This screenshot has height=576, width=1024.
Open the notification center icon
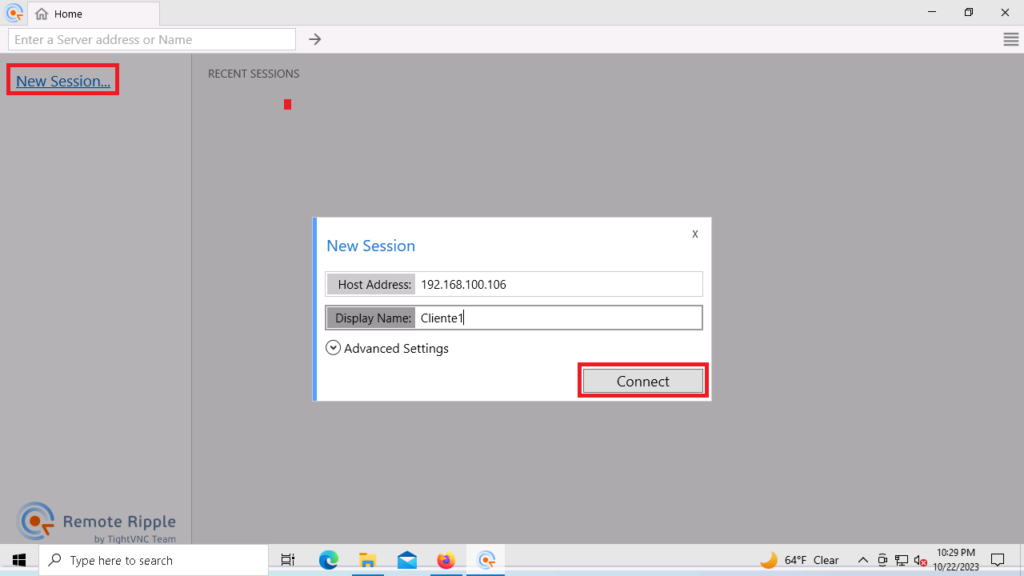click(997, 560)
